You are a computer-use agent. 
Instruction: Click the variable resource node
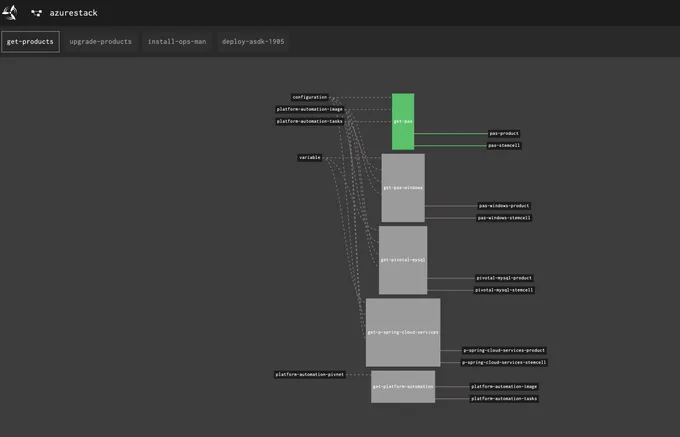coord(310,157)
